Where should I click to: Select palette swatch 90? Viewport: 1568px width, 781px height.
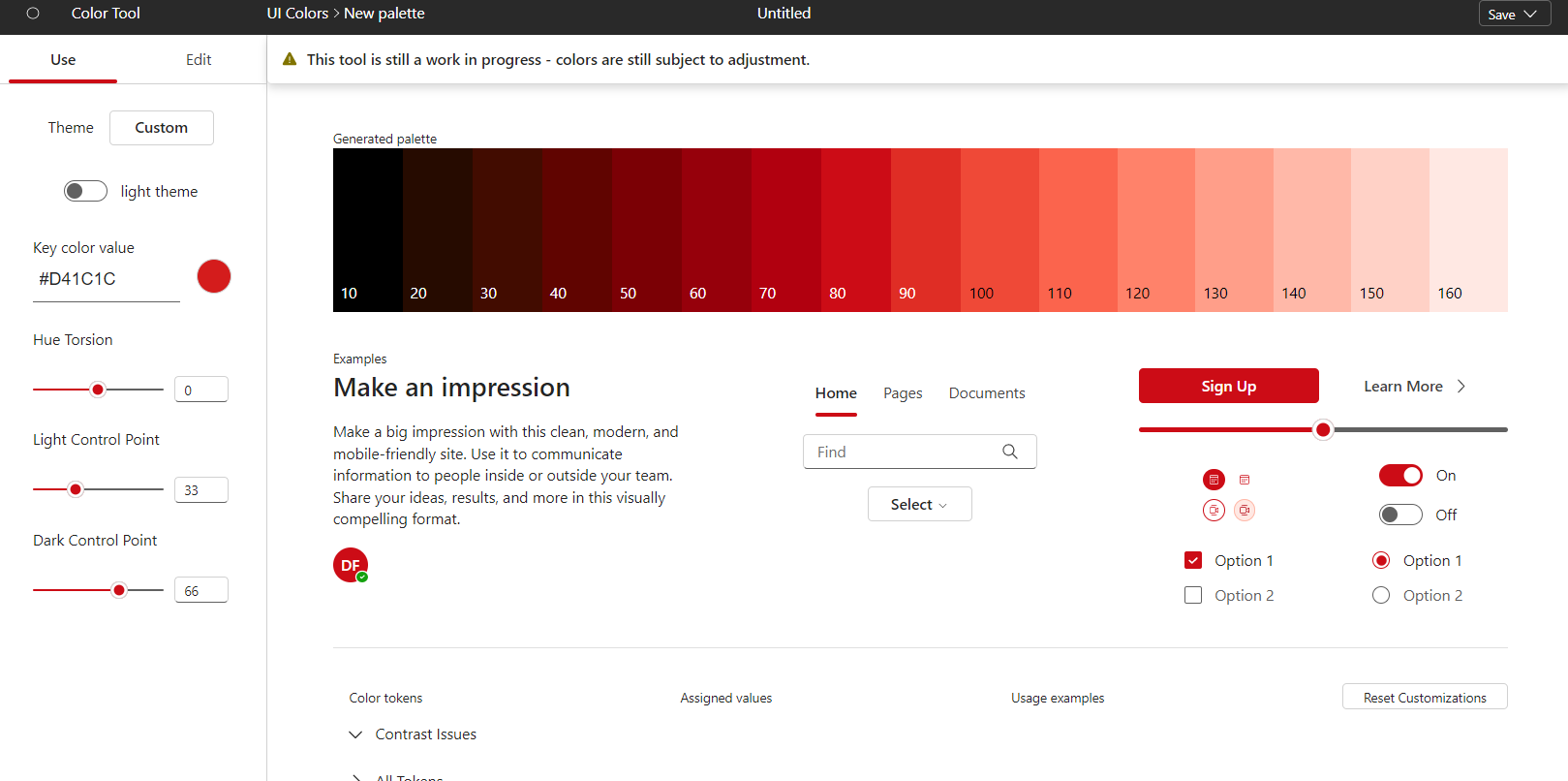(x=926, y=230)
